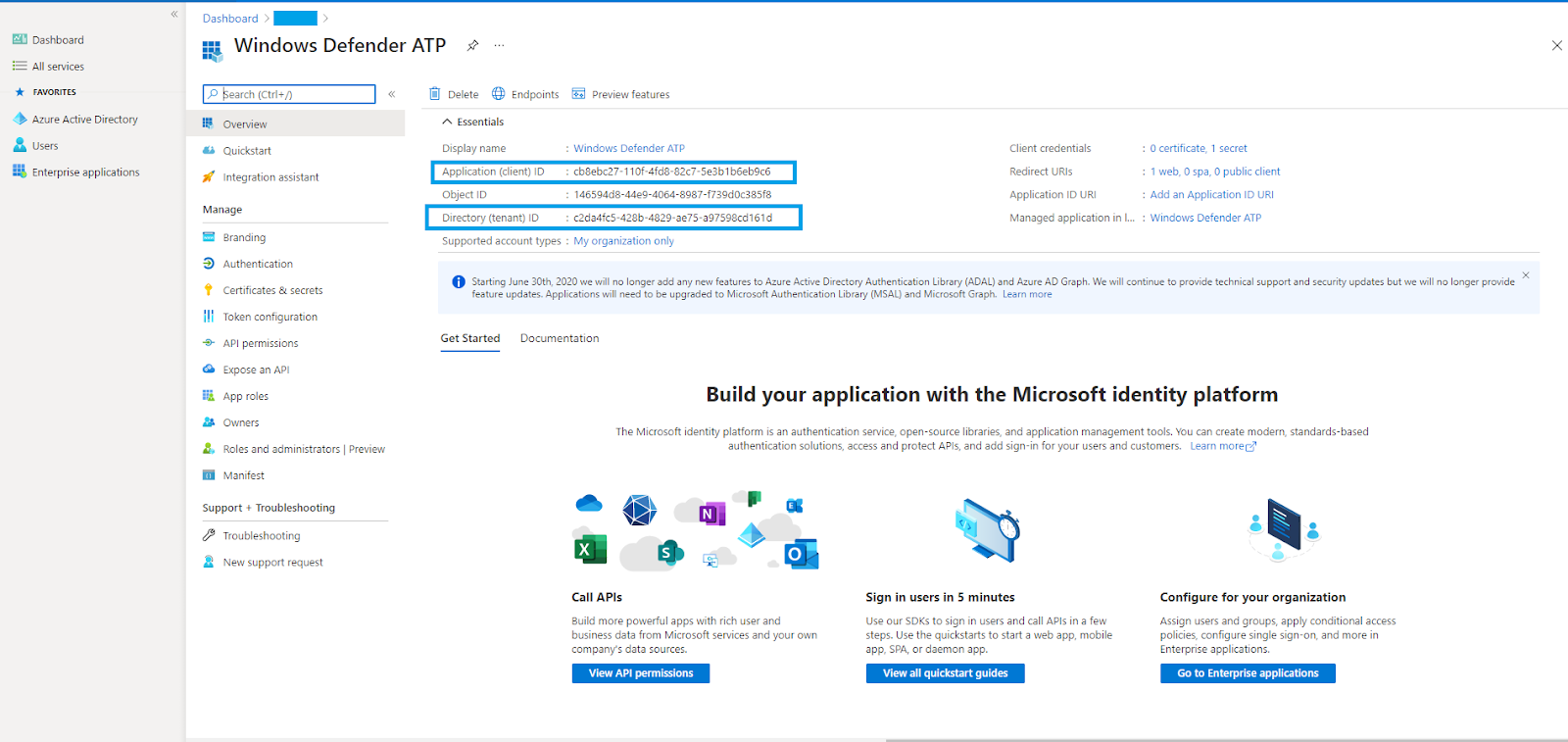Image resolution: width=1568 pixels, height=742 pixels.
Task: Open the Managed application Windows Defender ATP link
Action: point(1205,218)
